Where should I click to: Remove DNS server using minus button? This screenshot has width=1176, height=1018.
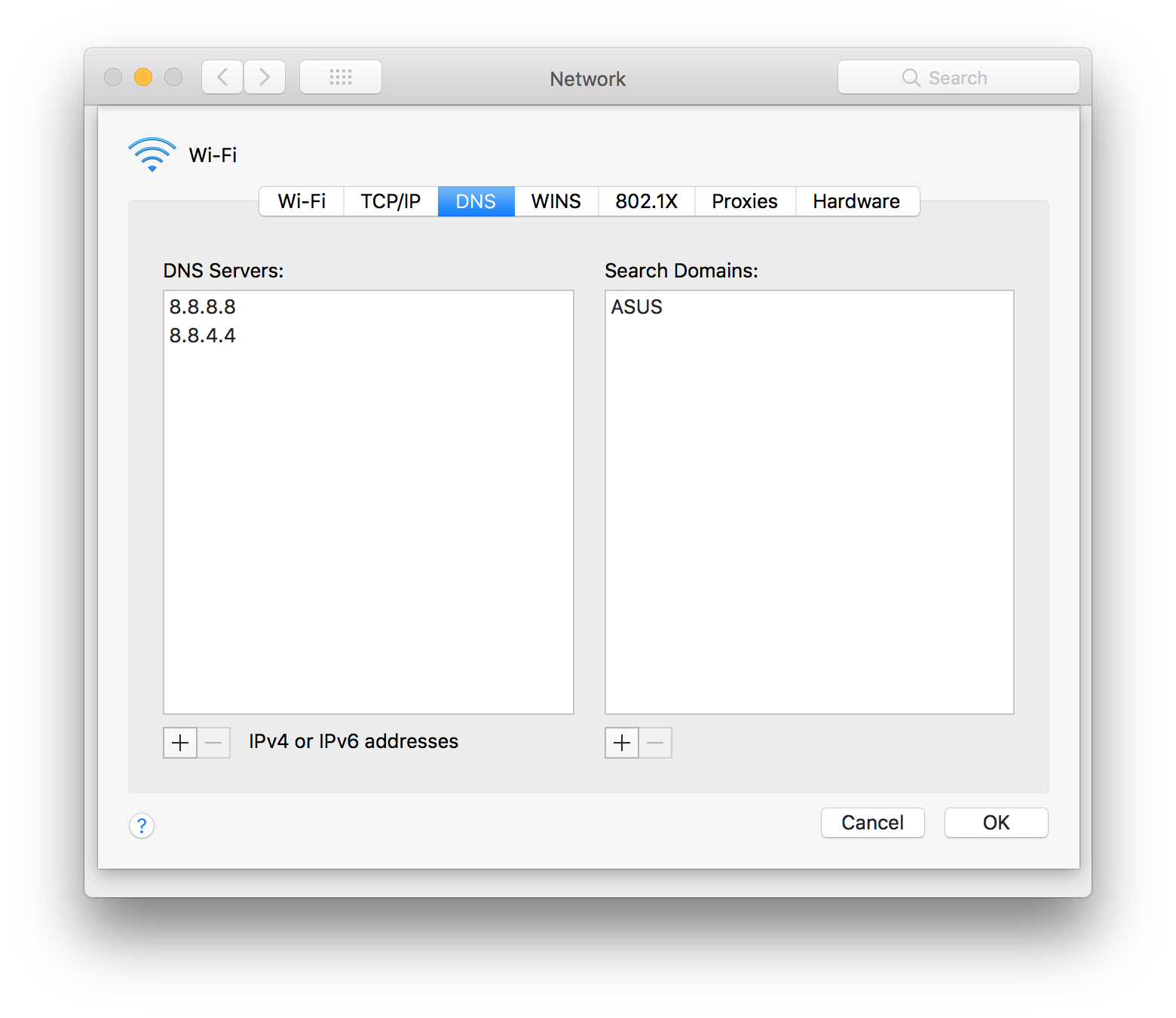click(x=214, y=743)
